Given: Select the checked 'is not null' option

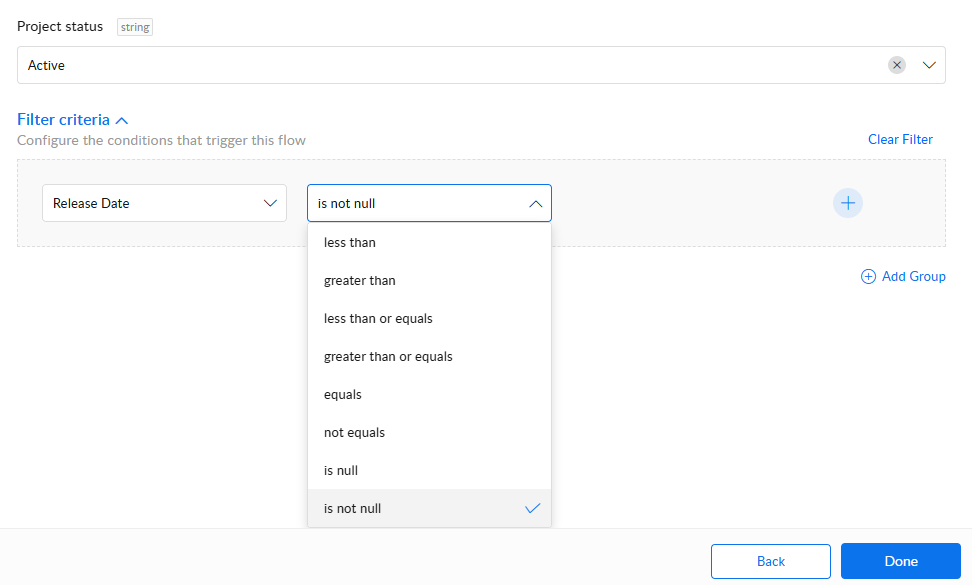Looking at the screenshot, I should (353, 509).
